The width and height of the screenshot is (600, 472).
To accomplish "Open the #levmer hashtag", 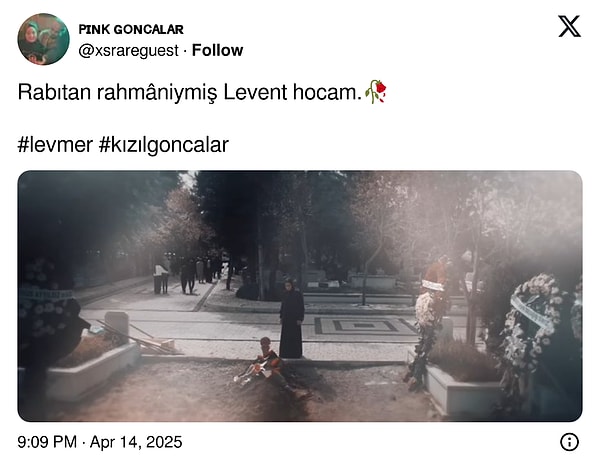I will 55,145.
